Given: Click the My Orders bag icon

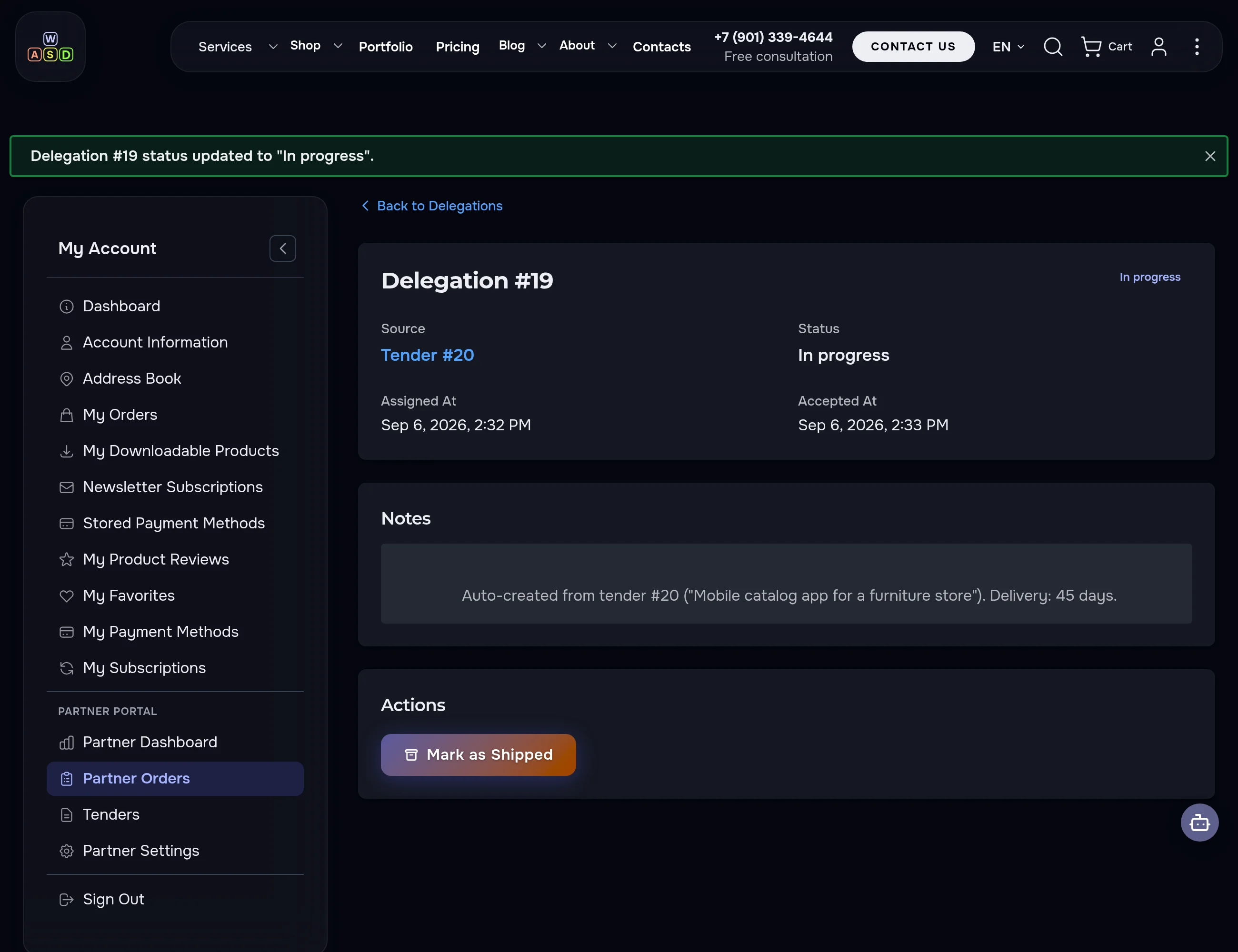Looking at the screenshot, I should click(66, 415).
